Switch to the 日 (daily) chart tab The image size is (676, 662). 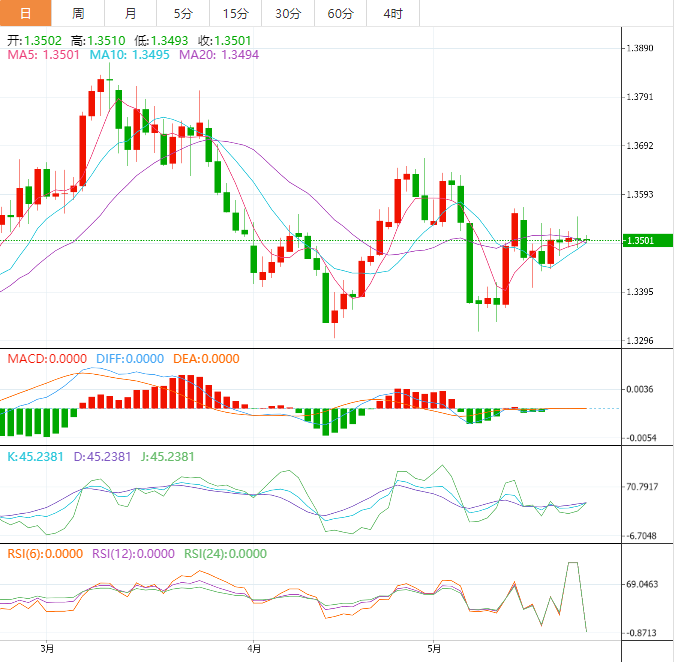[x=26, y=13]
